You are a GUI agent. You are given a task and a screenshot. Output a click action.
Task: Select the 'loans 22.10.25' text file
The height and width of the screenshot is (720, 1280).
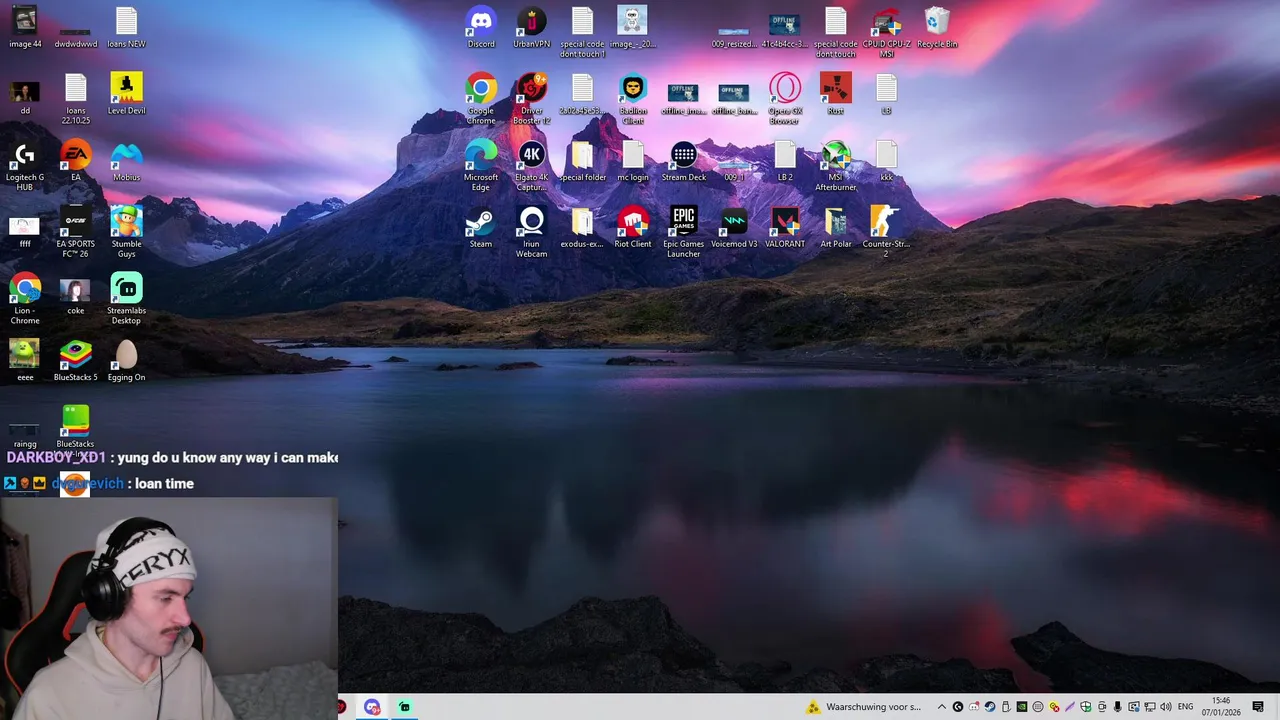[75, 99]
